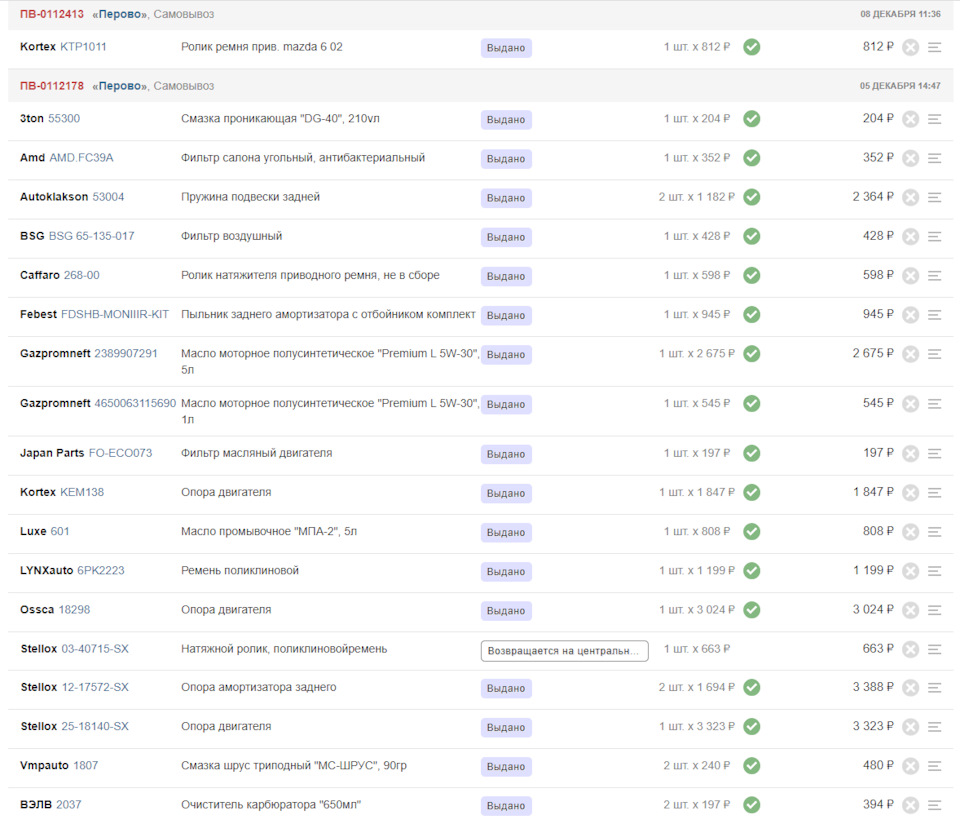The image size is (960, 824).
Task: Click green check mark for Caffaro 268-00
Action: tap(752, 275)
